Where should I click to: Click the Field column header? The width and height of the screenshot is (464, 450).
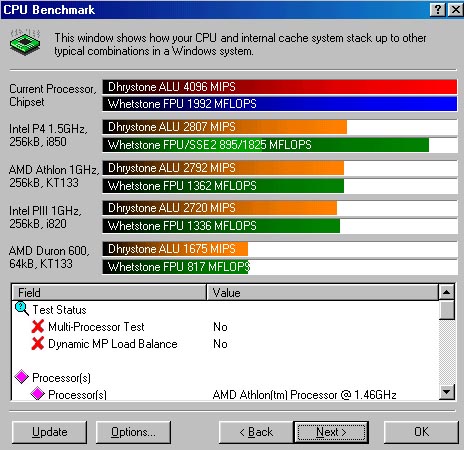109,292
